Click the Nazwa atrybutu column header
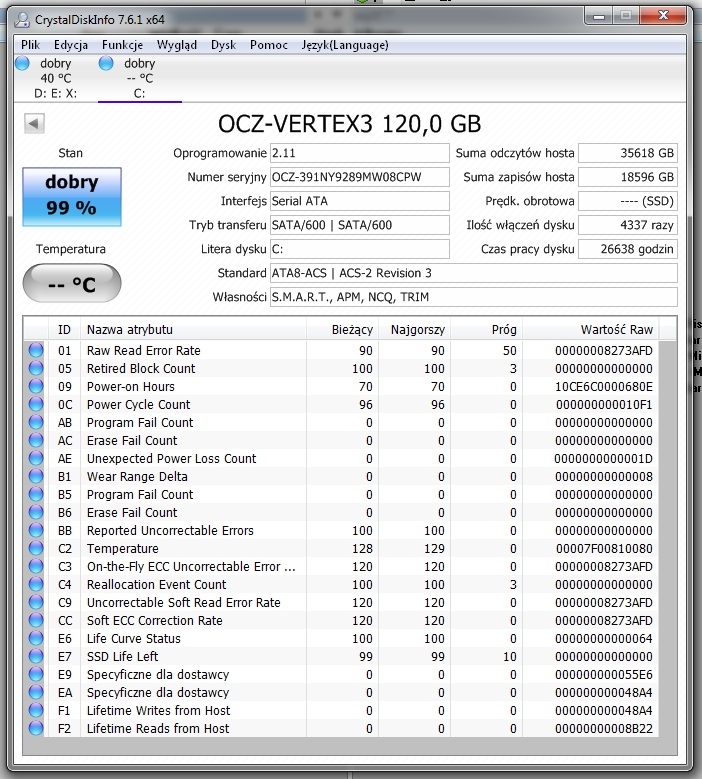Screen dimensions: 702x779 tap(193, 329)
